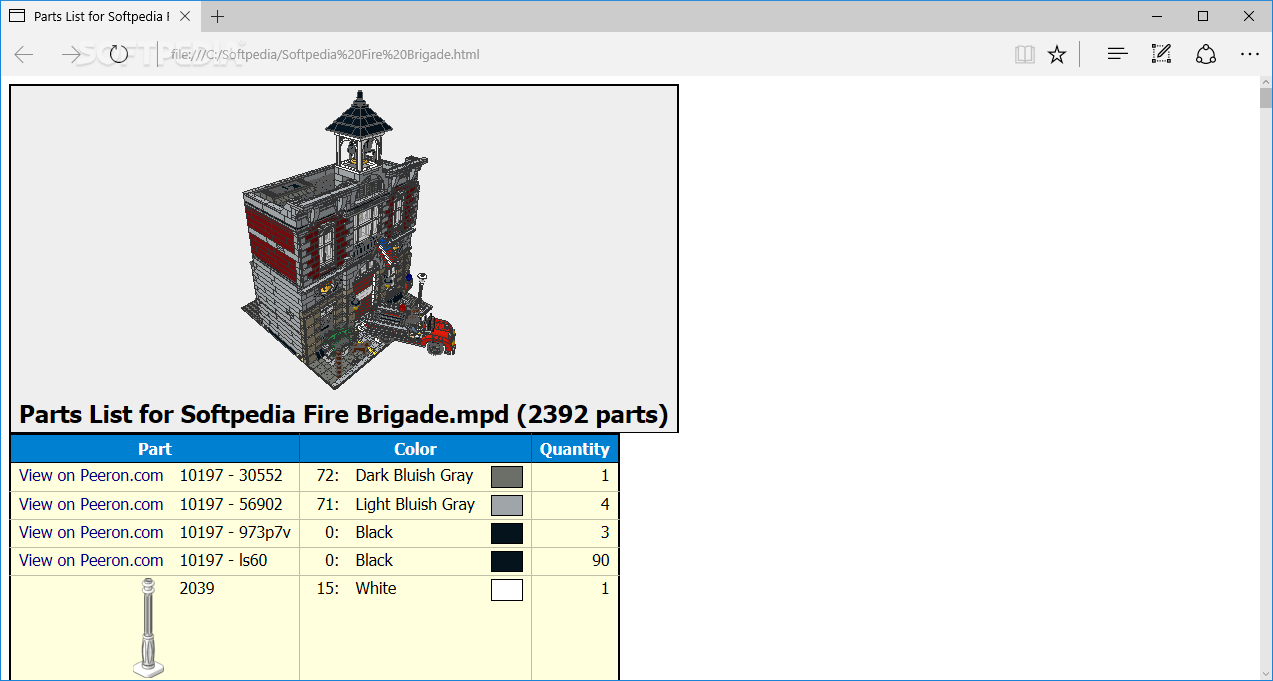Select the Parts List for Softpedia tab
The image size is (1273, 681).
(100, 16)
